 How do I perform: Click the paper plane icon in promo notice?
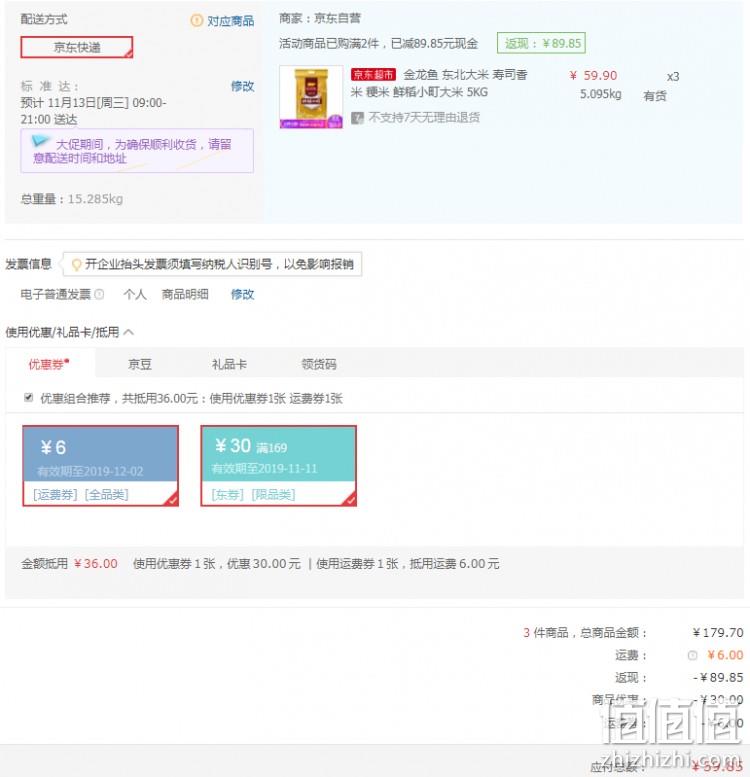click(41, 142)
